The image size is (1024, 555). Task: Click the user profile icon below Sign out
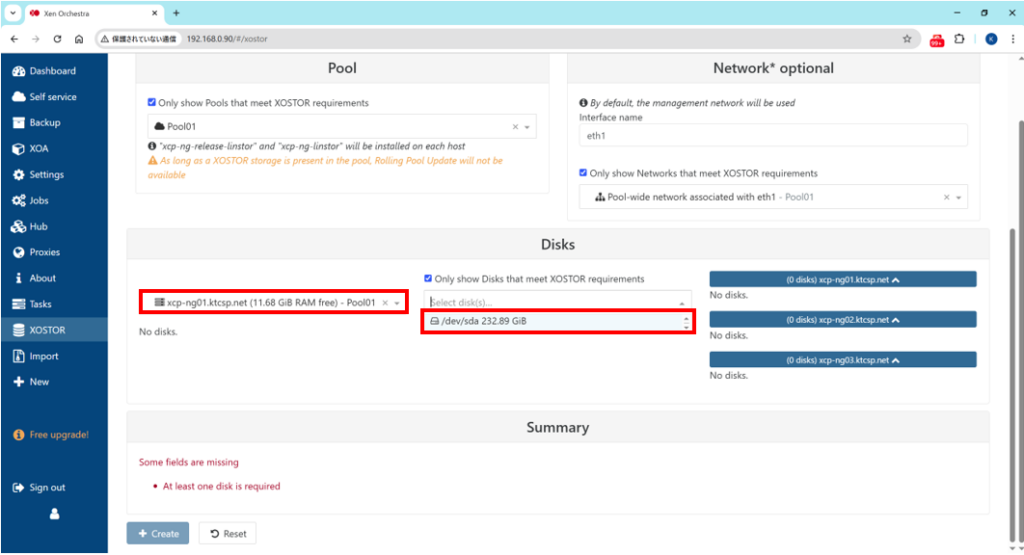click(54, 514)
